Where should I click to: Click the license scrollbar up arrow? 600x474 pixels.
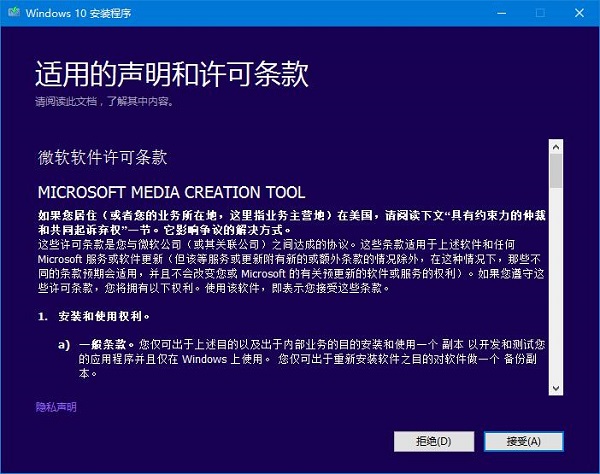[x=556, y=147]
